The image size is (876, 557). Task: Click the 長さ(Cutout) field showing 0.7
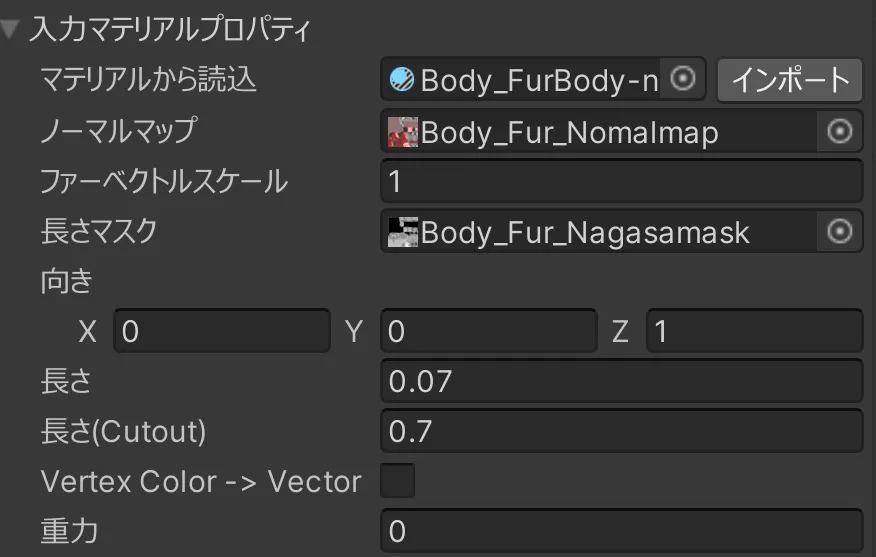tap(620, 431)
